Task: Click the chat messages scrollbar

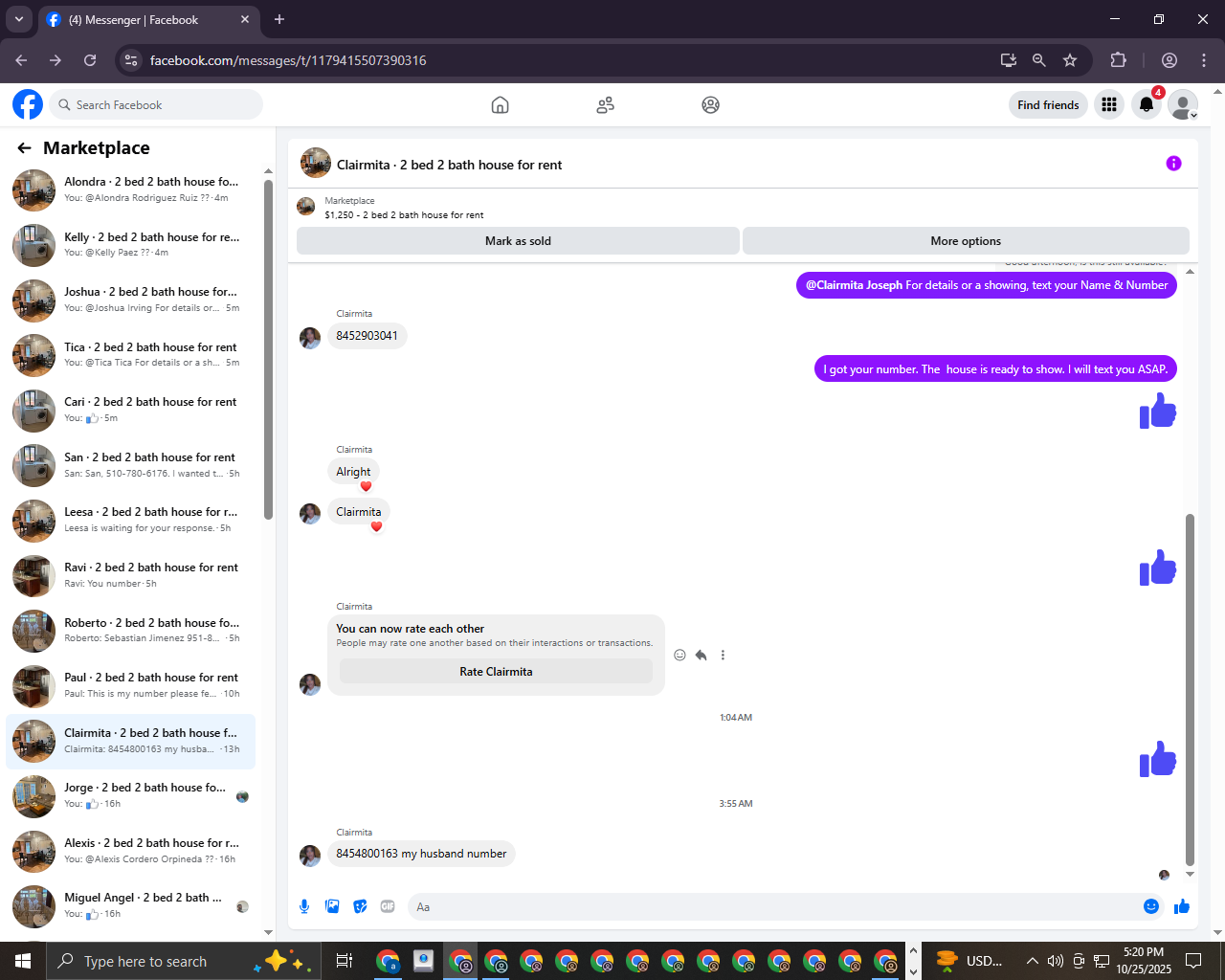Action: click(1190, 689)
